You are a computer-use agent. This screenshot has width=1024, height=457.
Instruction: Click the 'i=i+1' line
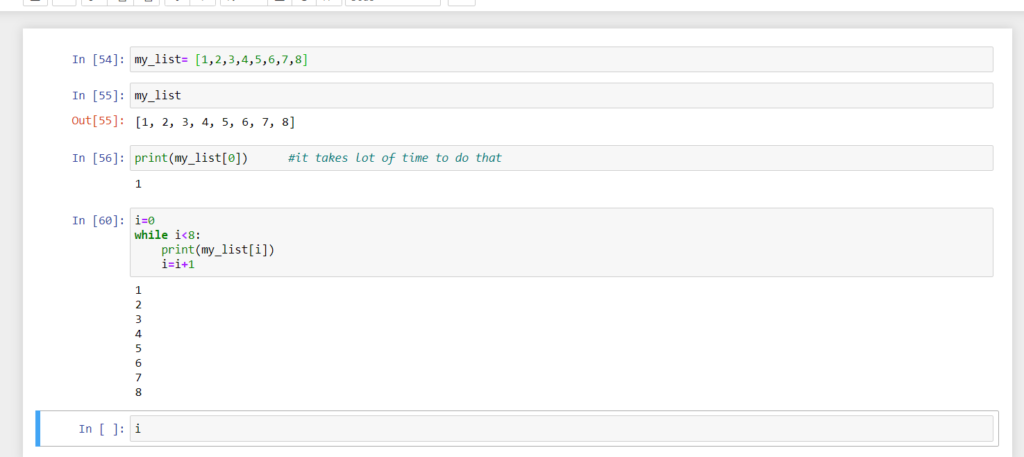[178, 264]
